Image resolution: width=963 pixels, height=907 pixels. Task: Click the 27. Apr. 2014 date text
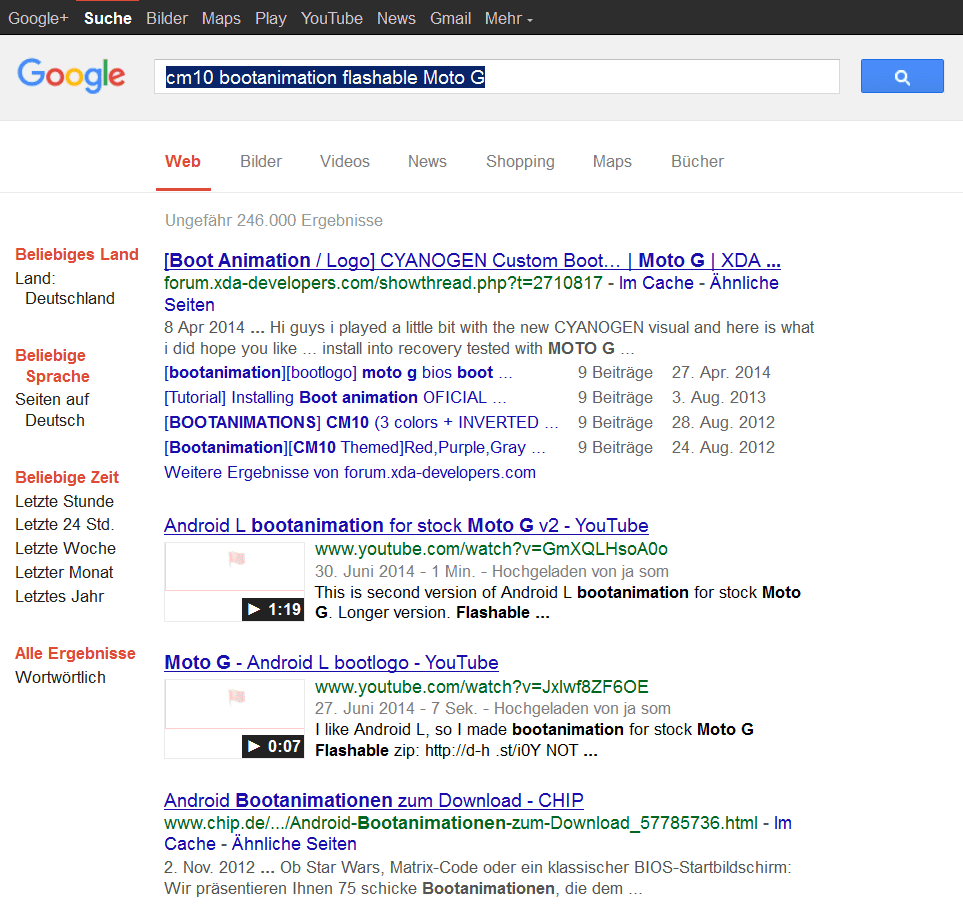pos(721,373)
